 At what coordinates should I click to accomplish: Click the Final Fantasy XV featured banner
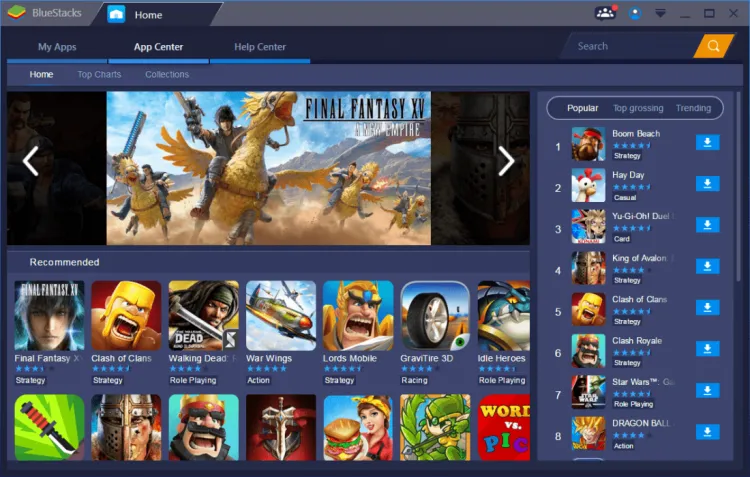click(x=268, y=168)
